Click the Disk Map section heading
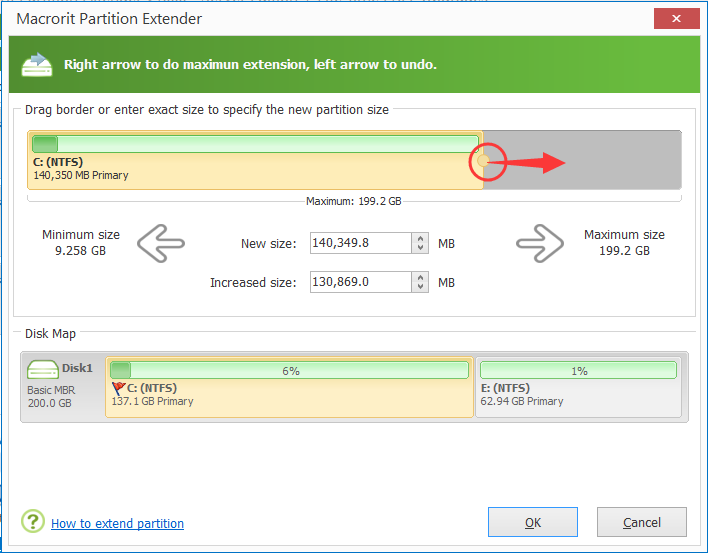Screen dimensions: 708x553 (50, 334)
